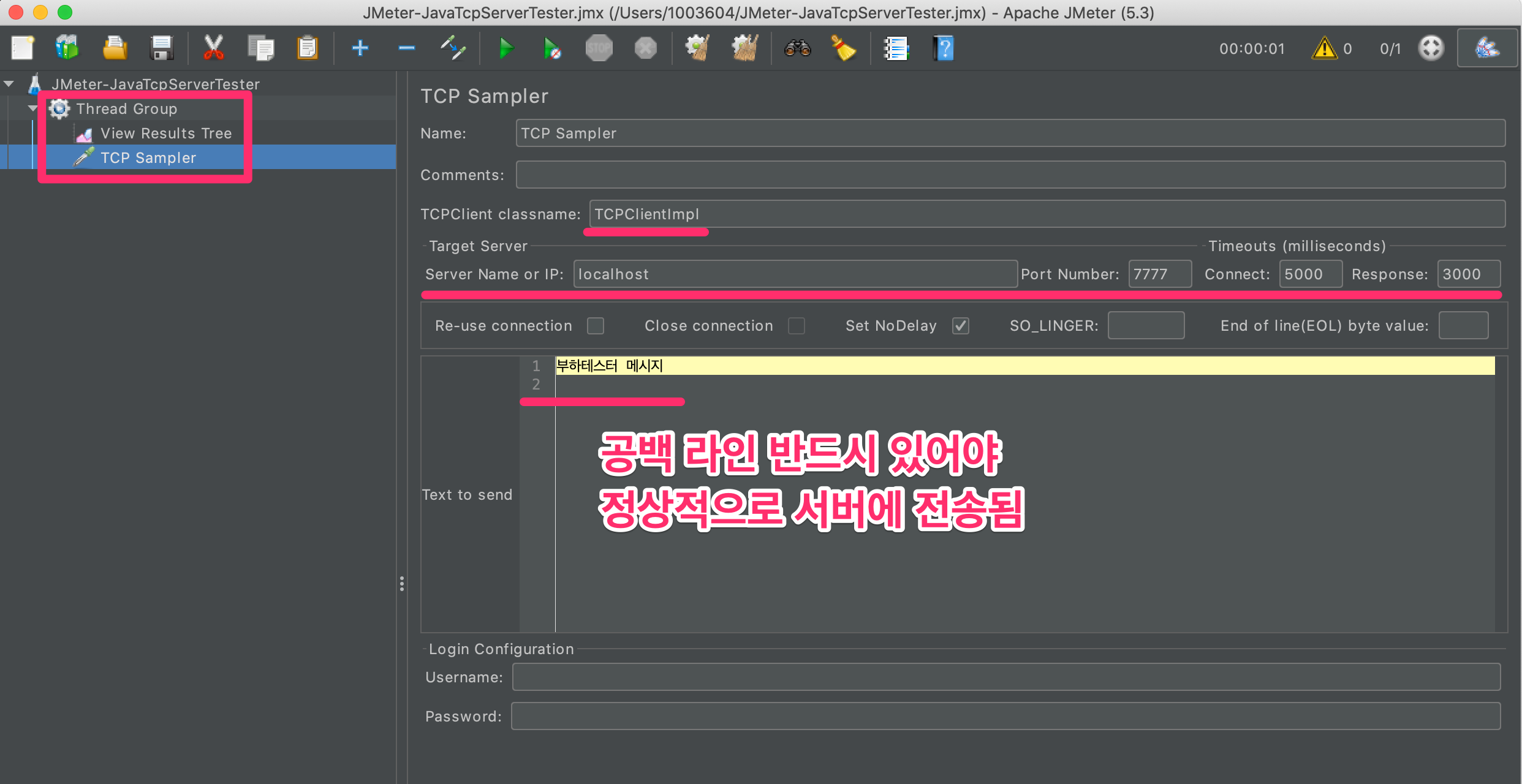Select Thread Group in the tree
The width and height of the screenshot is (1522, 784).
click(x=126, y=108)
